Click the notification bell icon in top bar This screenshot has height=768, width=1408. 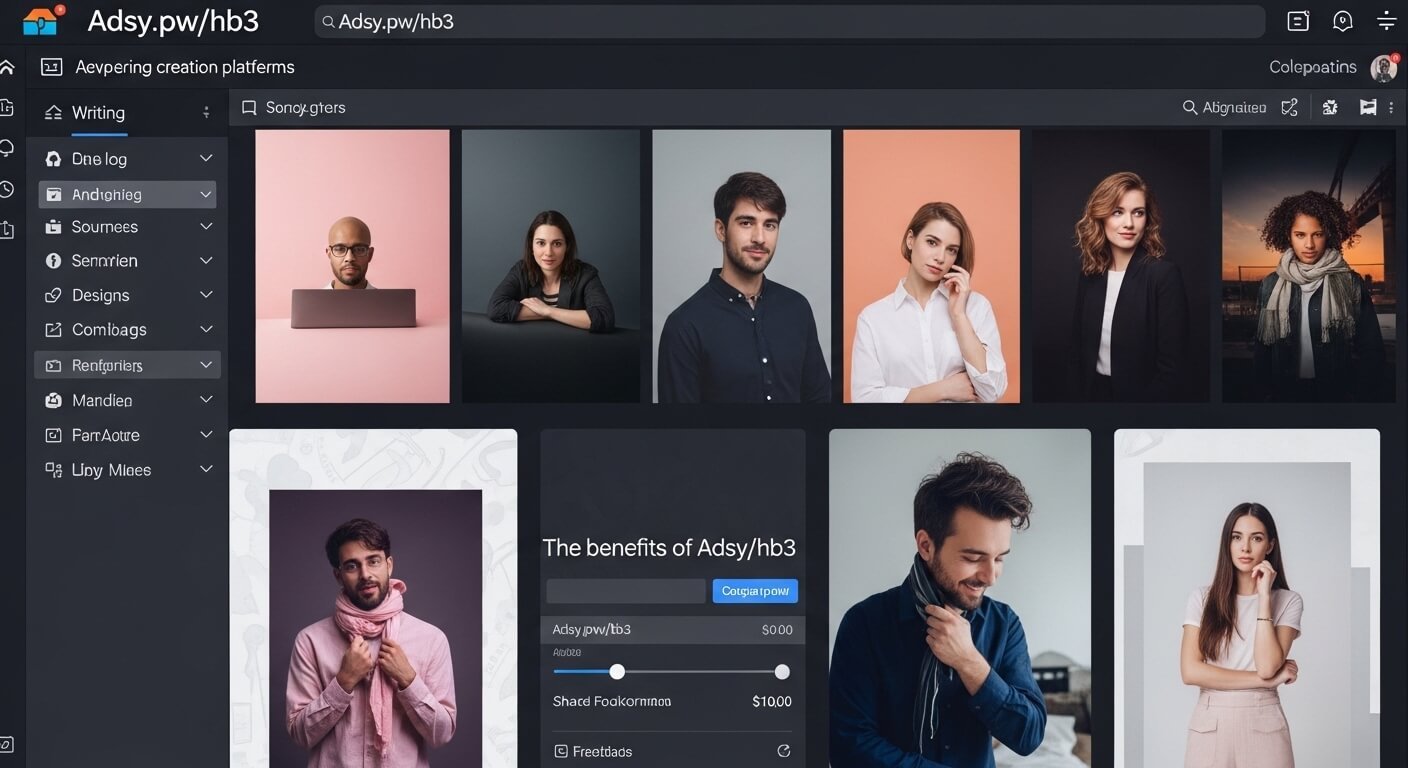pyautogui.click(x=1342, y=21)
